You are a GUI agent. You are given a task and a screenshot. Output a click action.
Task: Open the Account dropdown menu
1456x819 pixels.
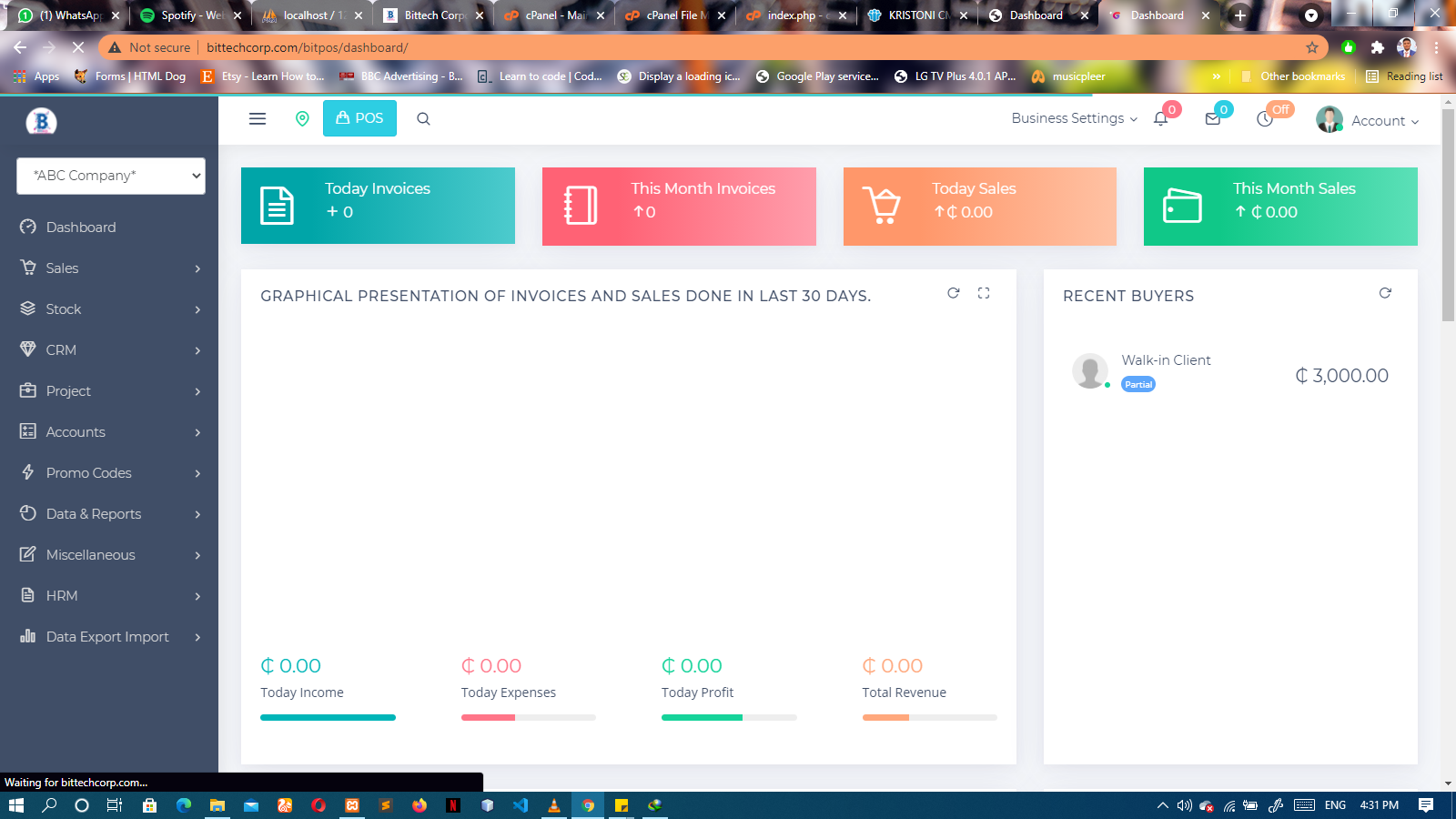coord(1368,120)
